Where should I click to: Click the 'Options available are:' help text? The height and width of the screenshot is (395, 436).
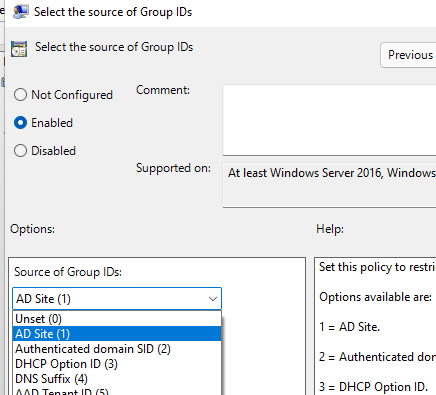tap(375, 297)
